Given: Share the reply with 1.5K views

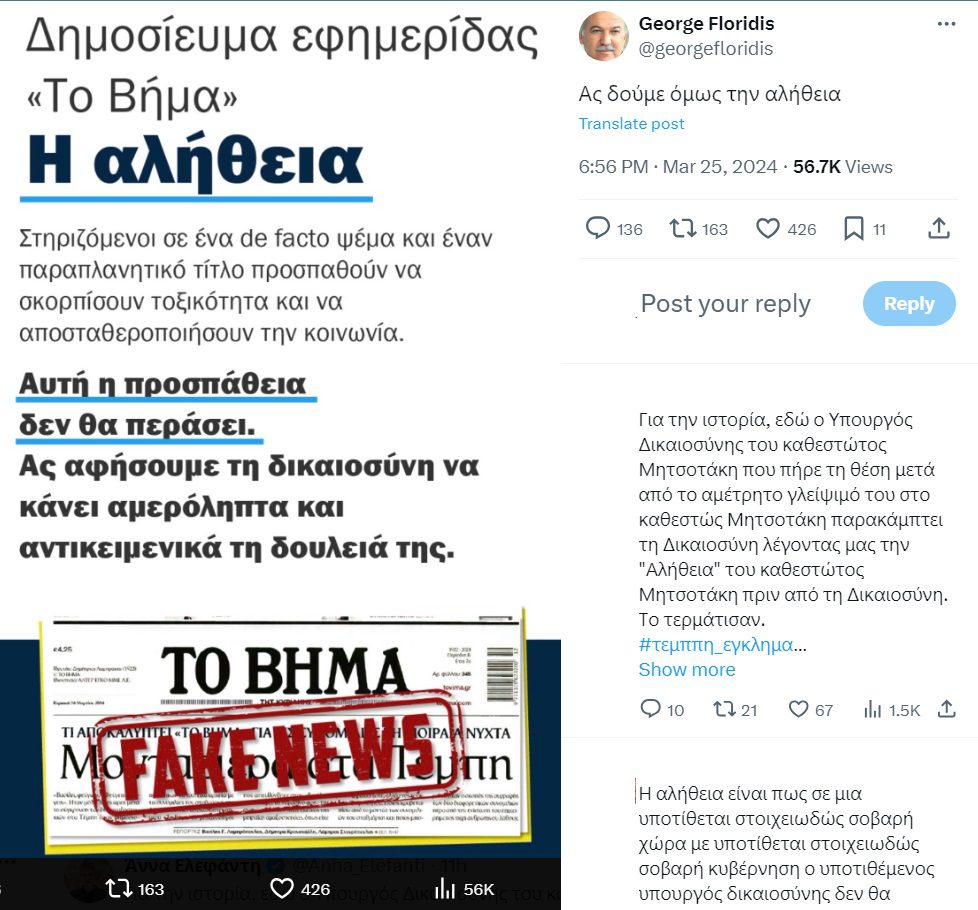Looking at the screenshot, I should pyautogui.click(x=946, y=709).
